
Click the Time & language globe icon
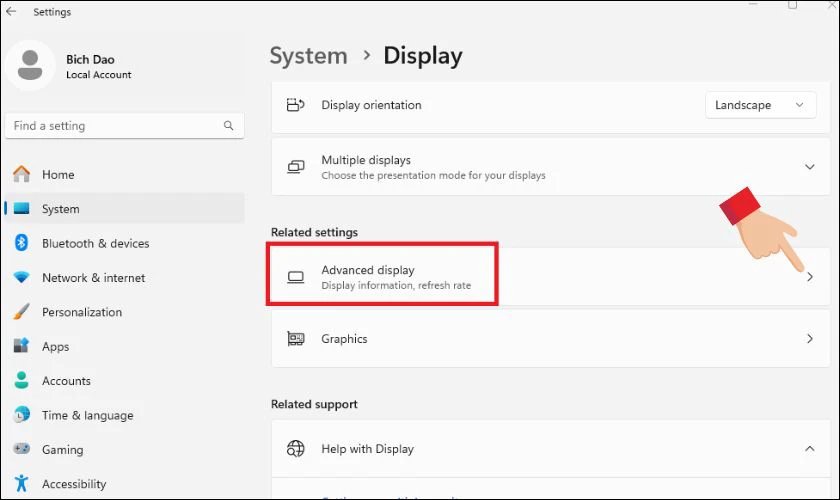tap(21, 415)
